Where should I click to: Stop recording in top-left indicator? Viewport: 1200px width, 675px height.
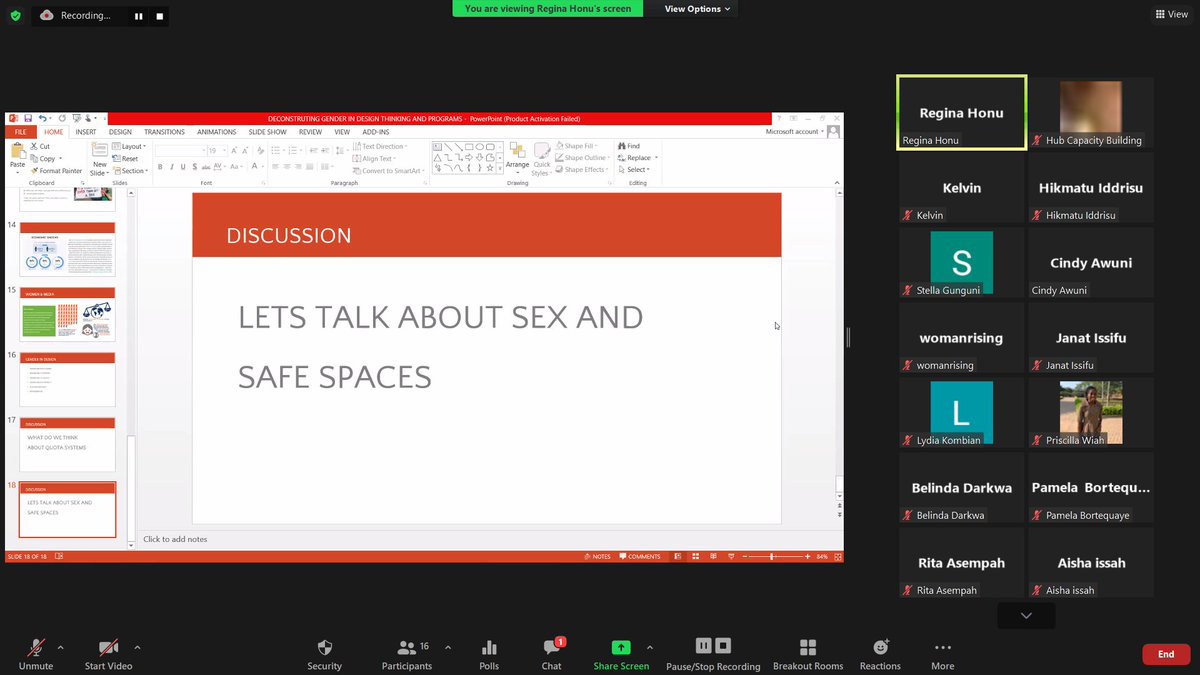tap(159, 16)
